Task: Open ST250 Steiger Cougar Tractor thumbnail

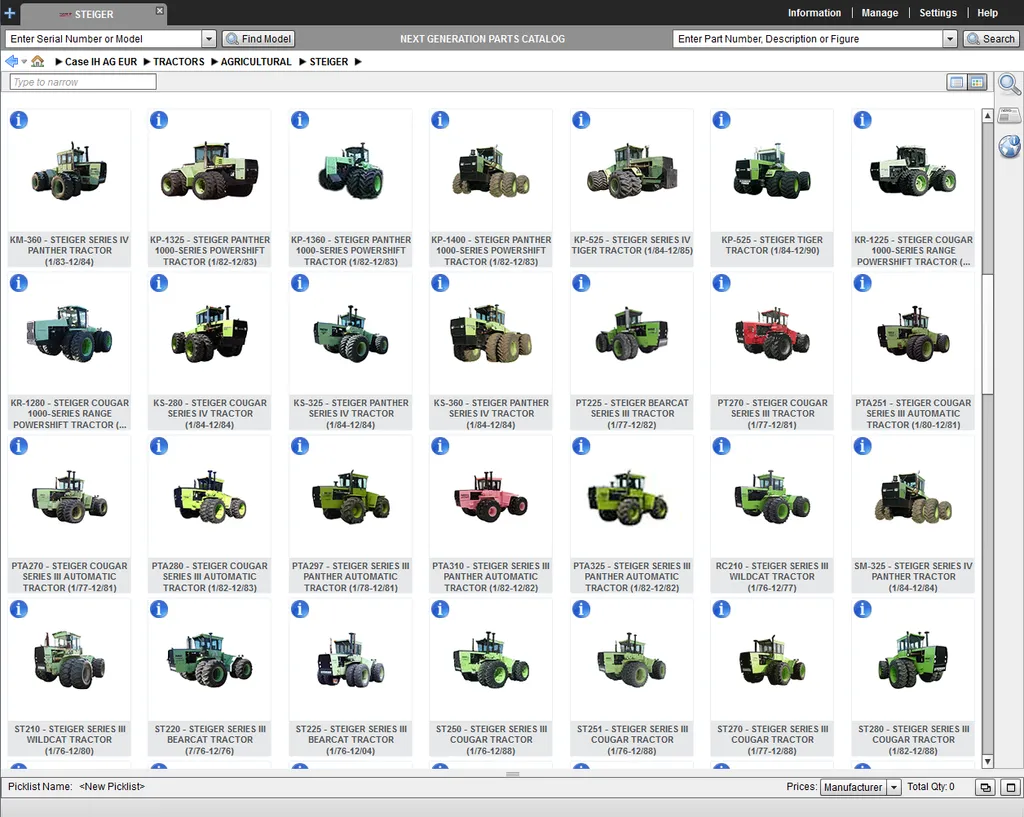Action: tap(491, 661)
